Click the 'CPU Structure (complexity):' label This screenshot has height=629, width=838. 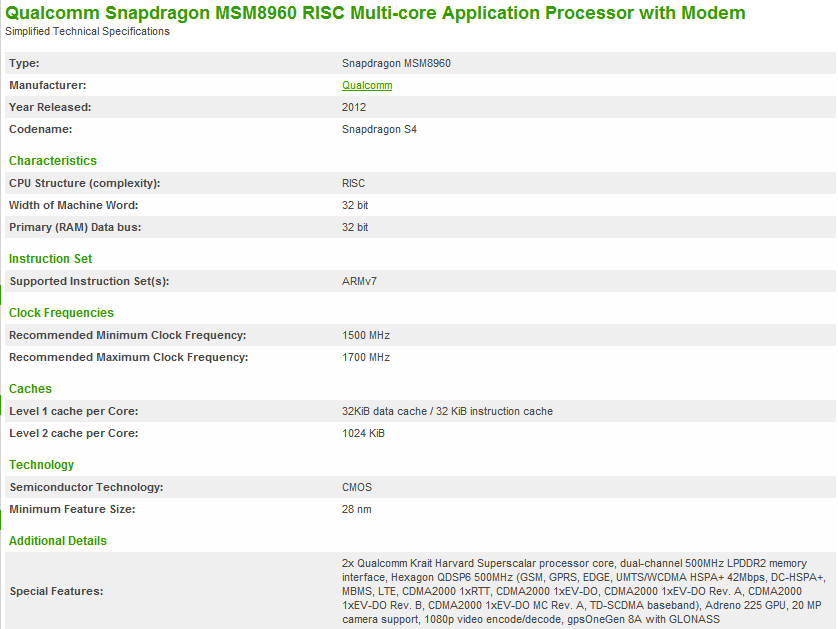84,183
